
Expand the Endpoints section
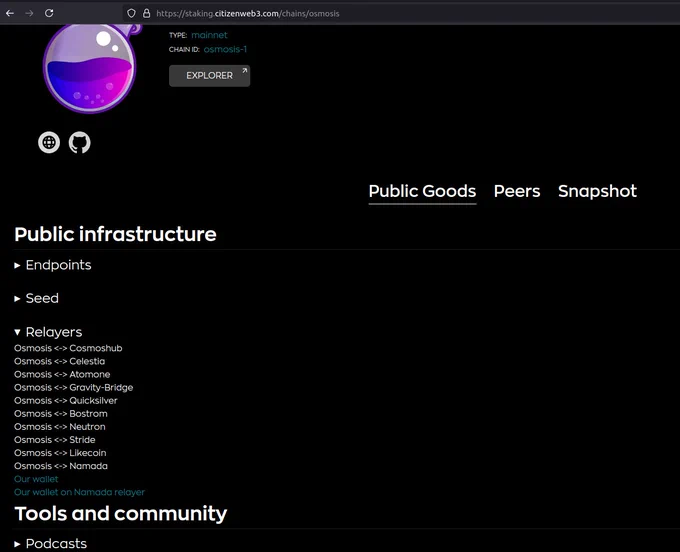pyautogui.click(x=53, y=265)
